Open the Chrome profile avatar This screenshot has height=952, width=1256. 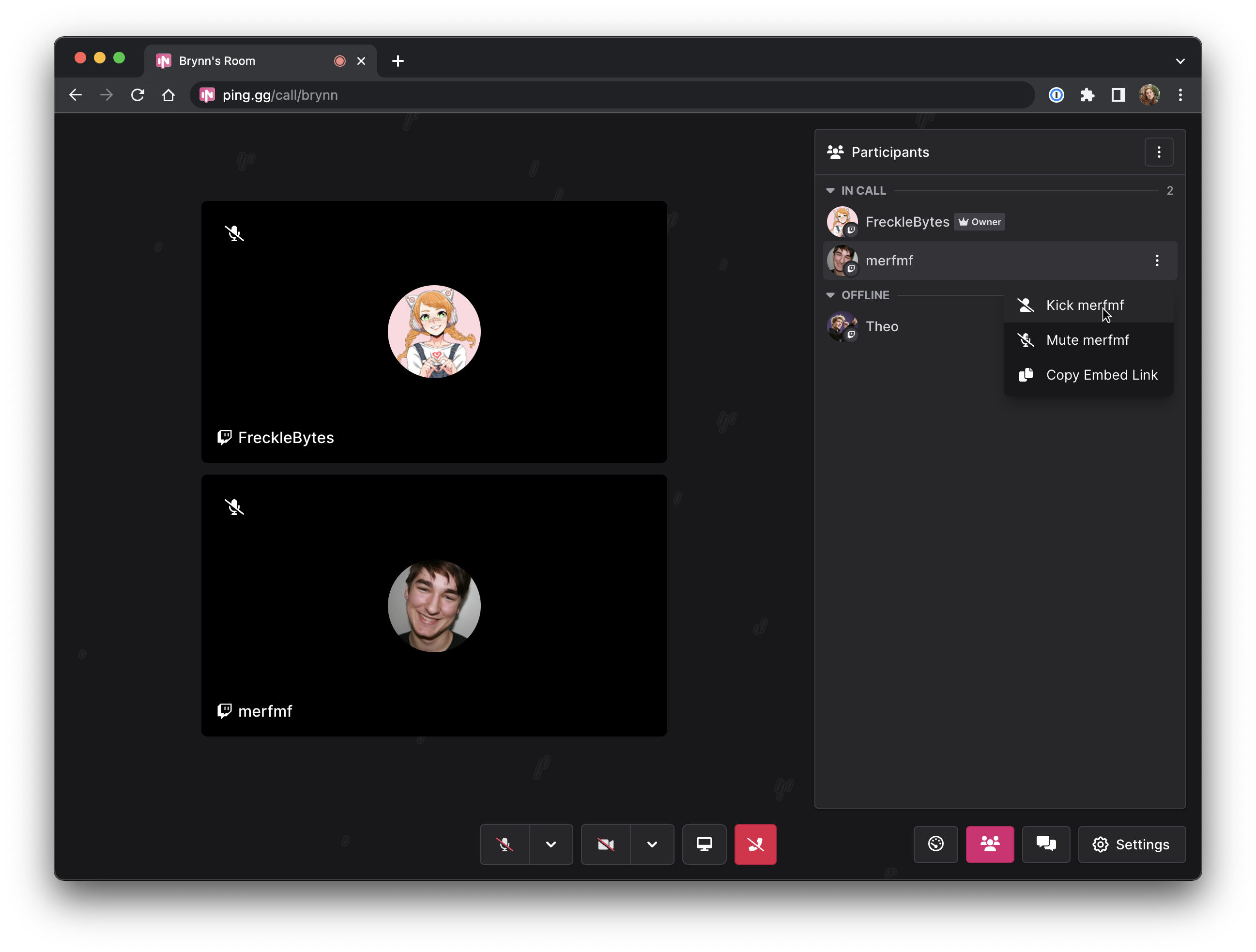[x=1149, y=95]
